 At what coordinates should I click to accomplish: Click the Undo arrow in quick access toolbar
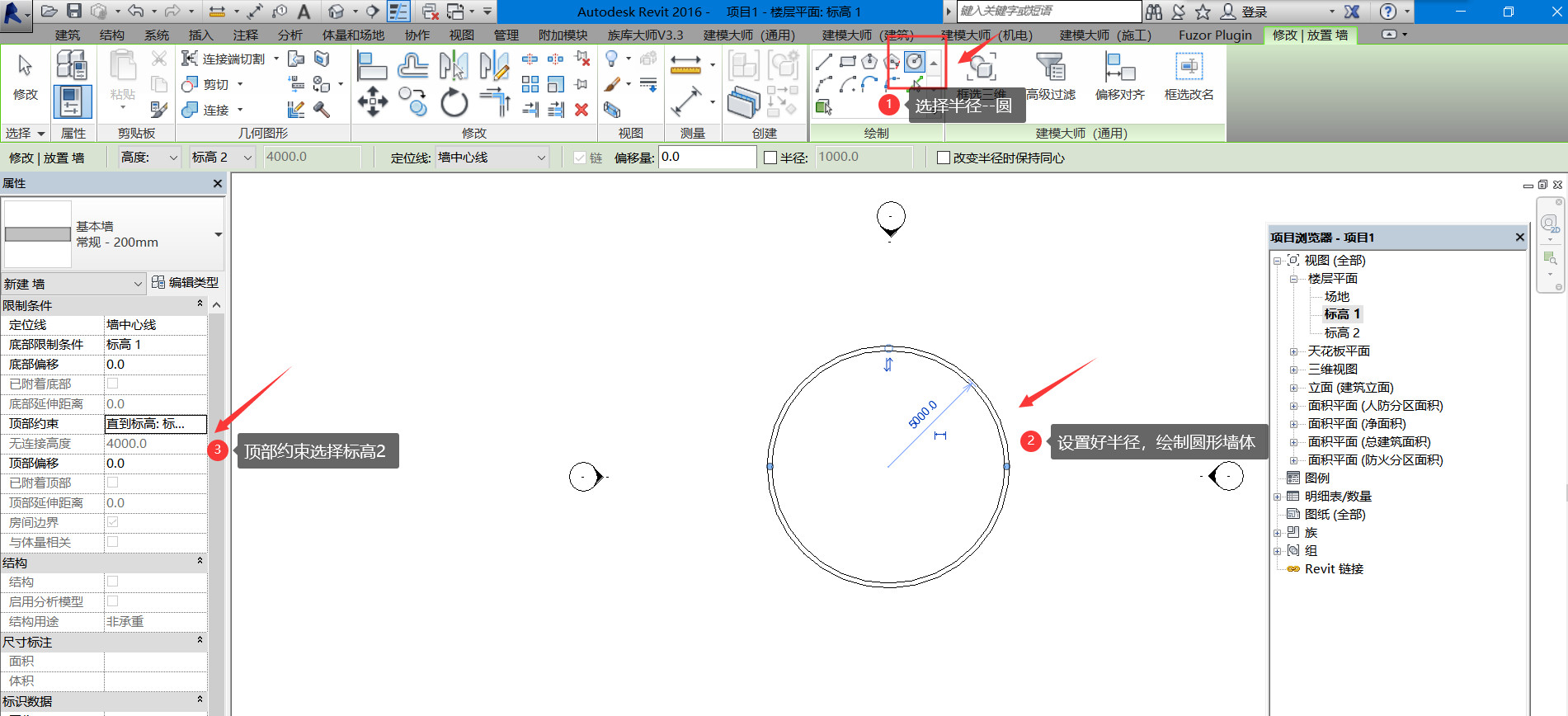pos(136,12)
